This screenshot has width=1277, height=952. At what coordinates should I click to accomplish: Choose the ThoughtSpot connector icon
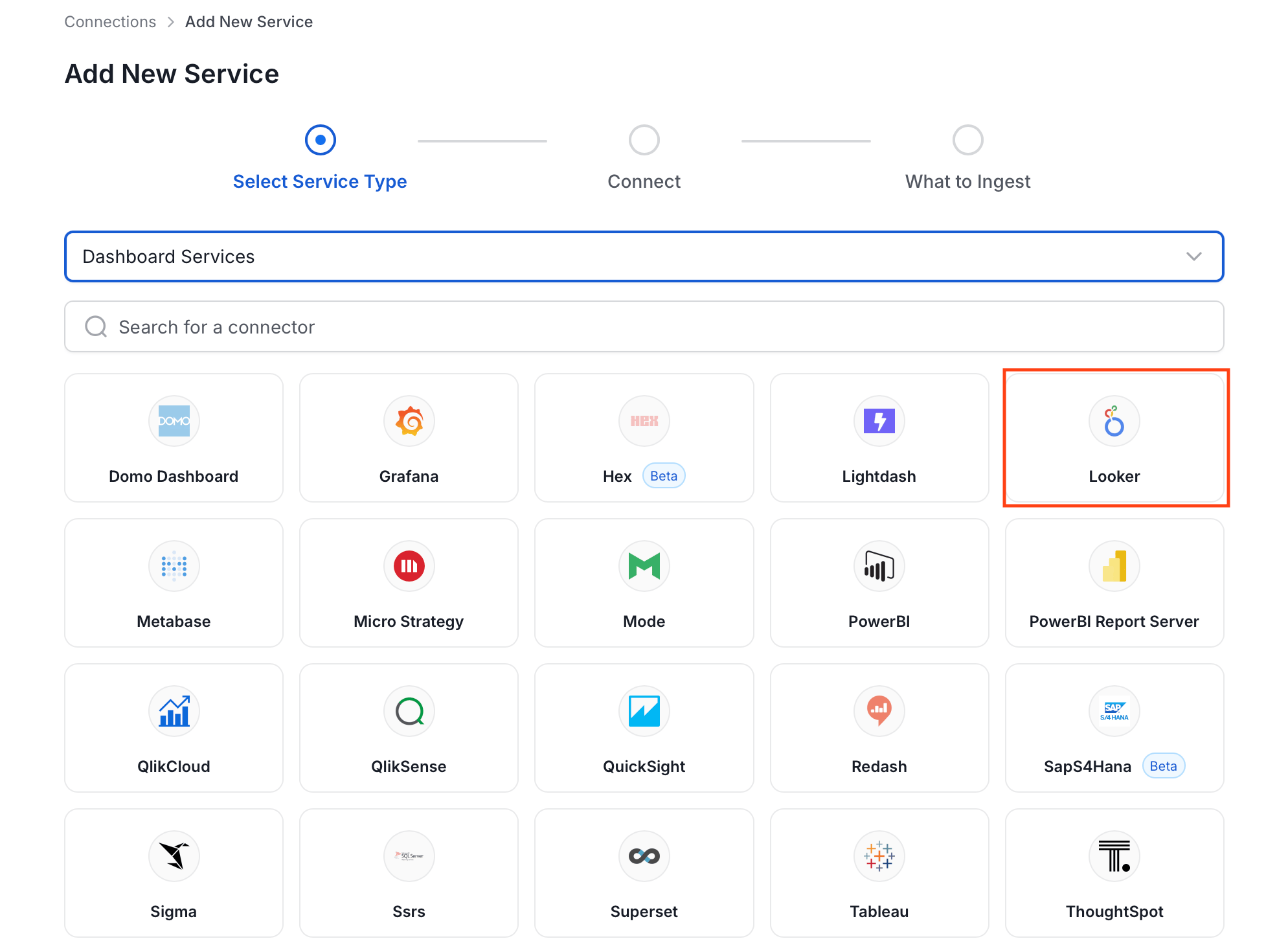point(1114,856)
